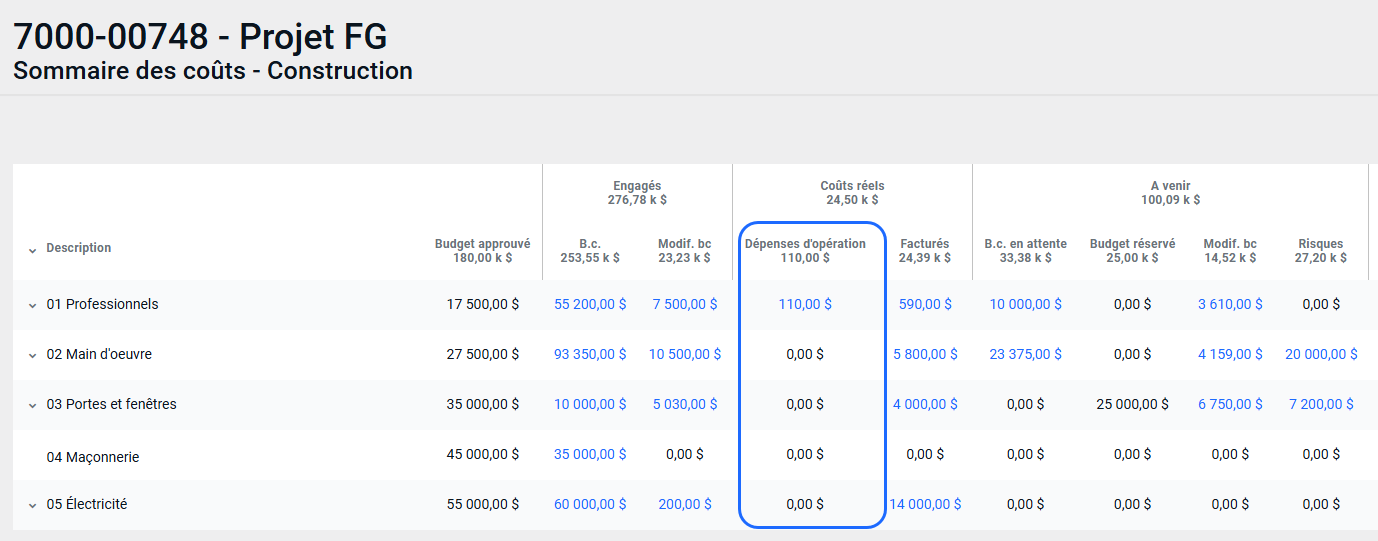
Task: Click the Budget réservé column header
Action: pyautogui.click(x=1132, y=250)
